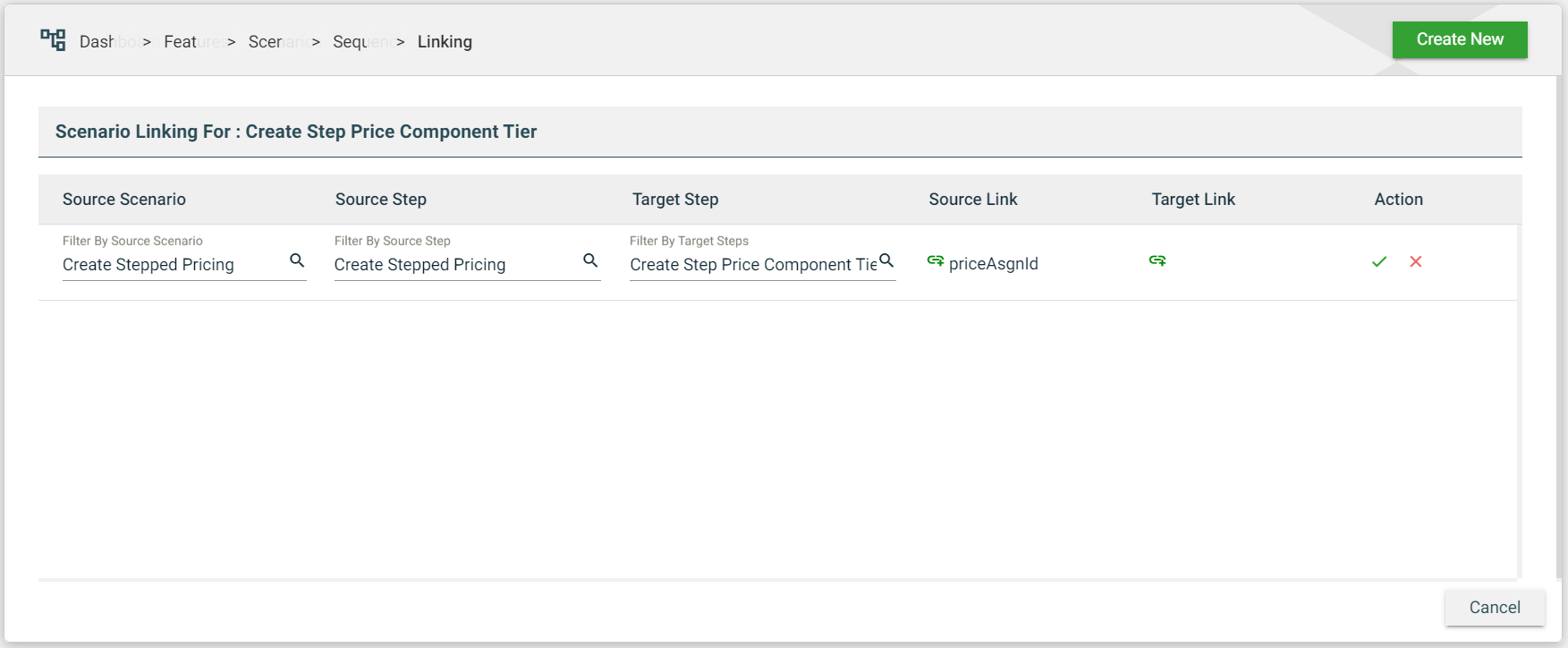Screen dimensions: 1568x648
Task: Click the priceAsgnId source link value
Action: pos(993,264)
